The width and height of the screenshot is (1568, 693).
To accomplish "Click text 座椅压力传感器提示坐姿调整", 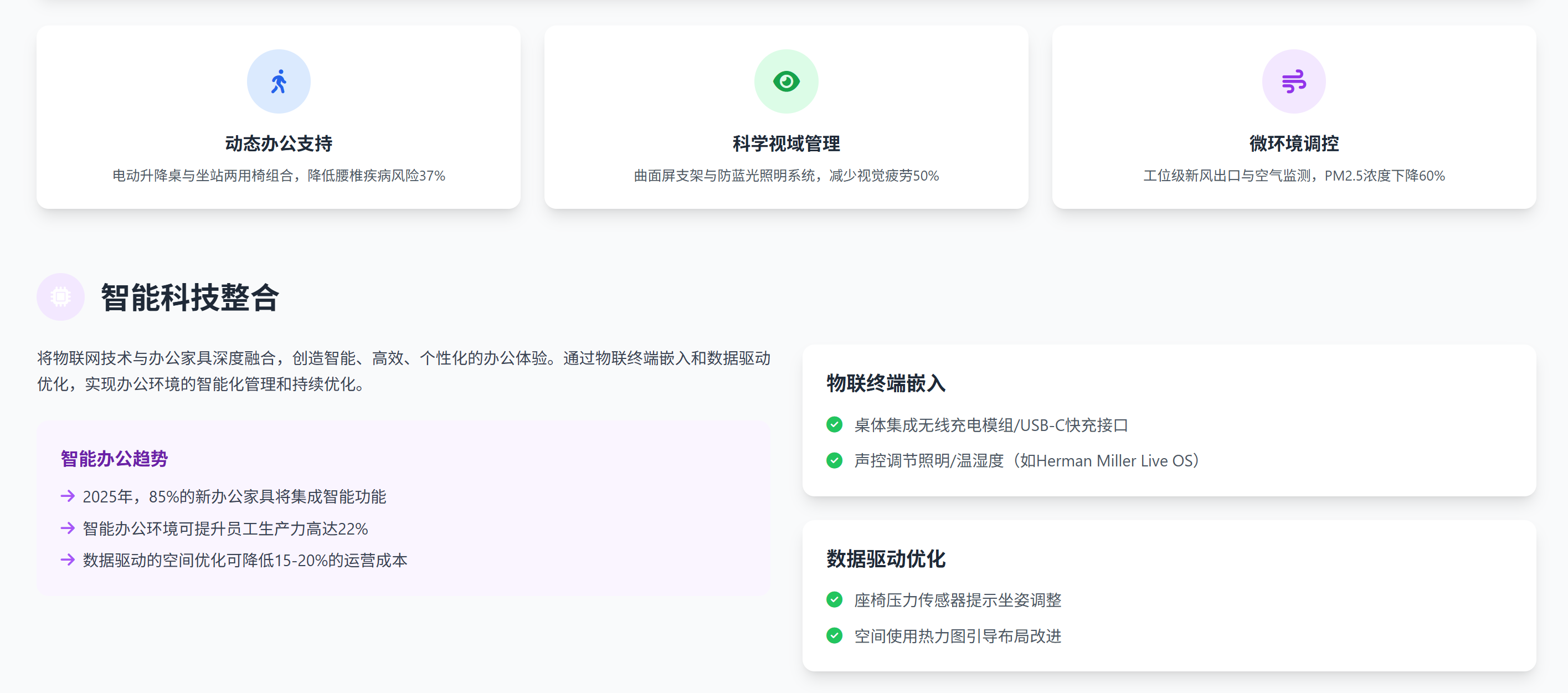I will [x=958, y=600].
